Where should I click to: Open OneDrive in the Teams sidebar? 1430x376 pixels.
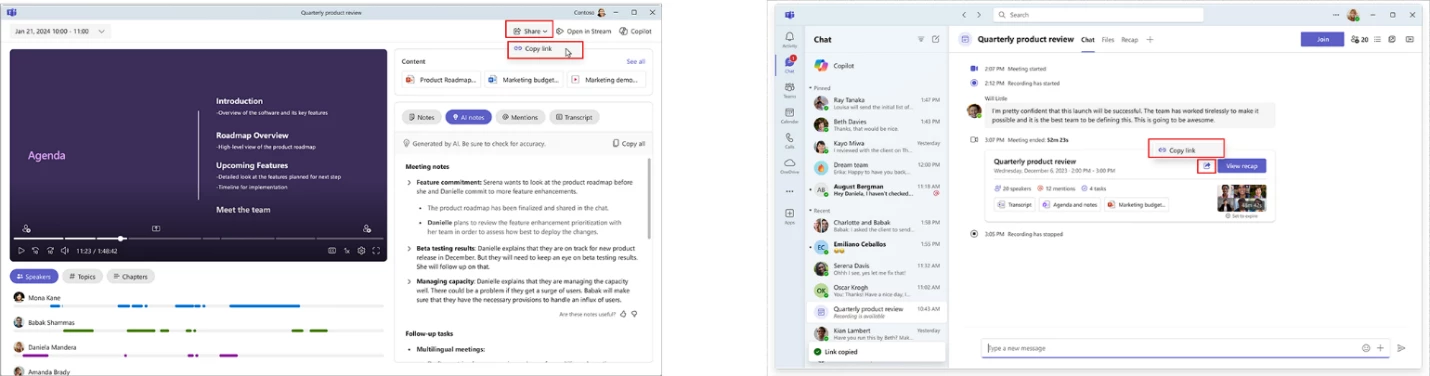point(790,165)
